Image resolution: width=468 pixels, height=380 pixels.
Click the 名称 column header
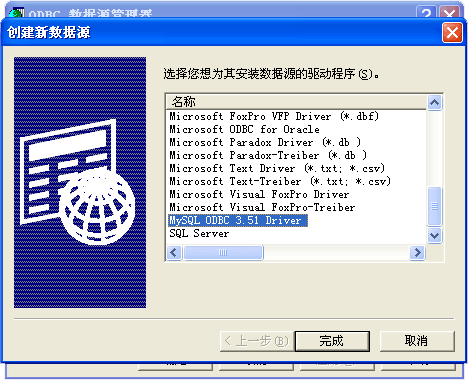point(296,102)
